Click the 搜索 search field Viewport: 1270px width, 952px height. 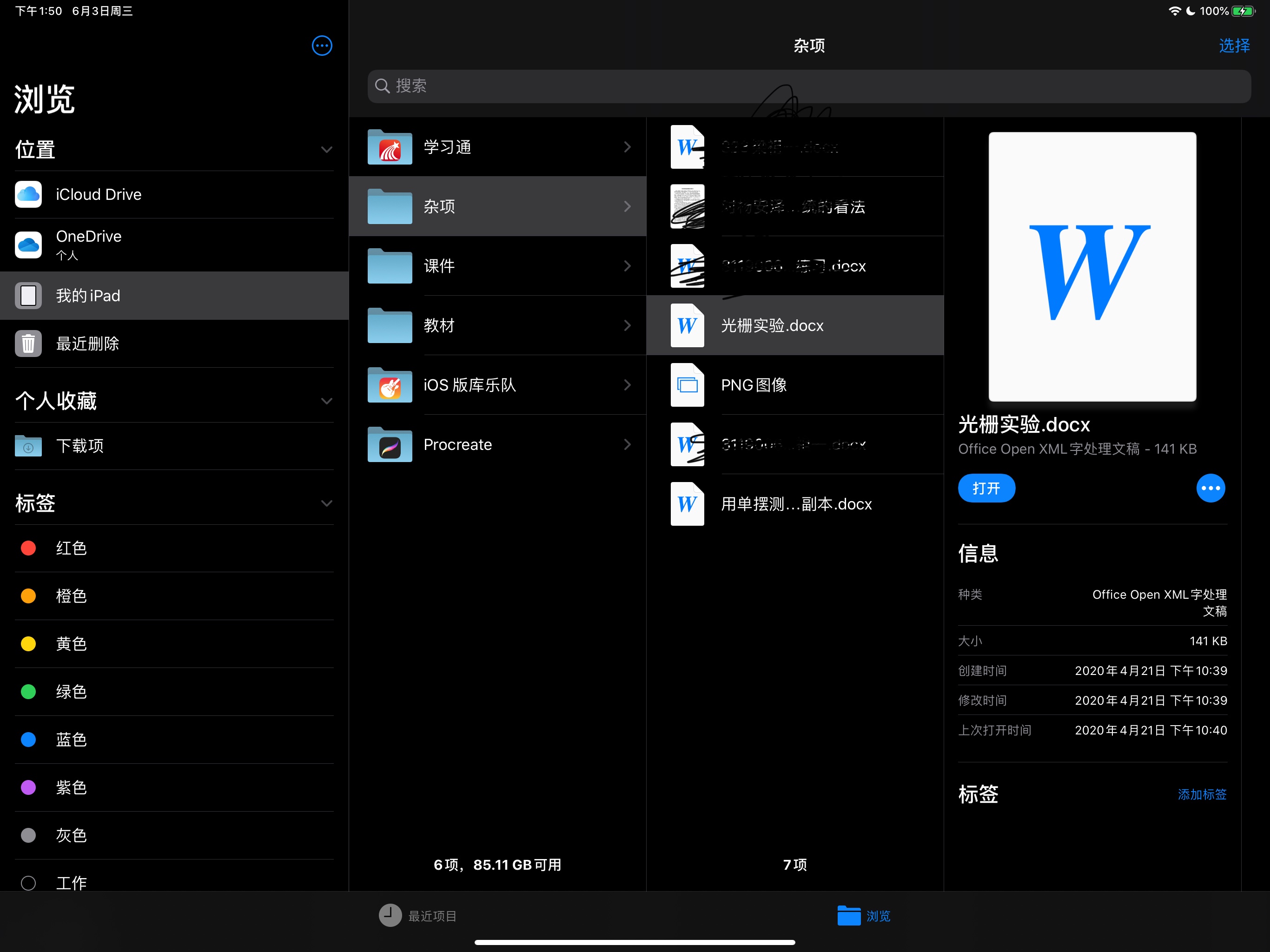808,86
